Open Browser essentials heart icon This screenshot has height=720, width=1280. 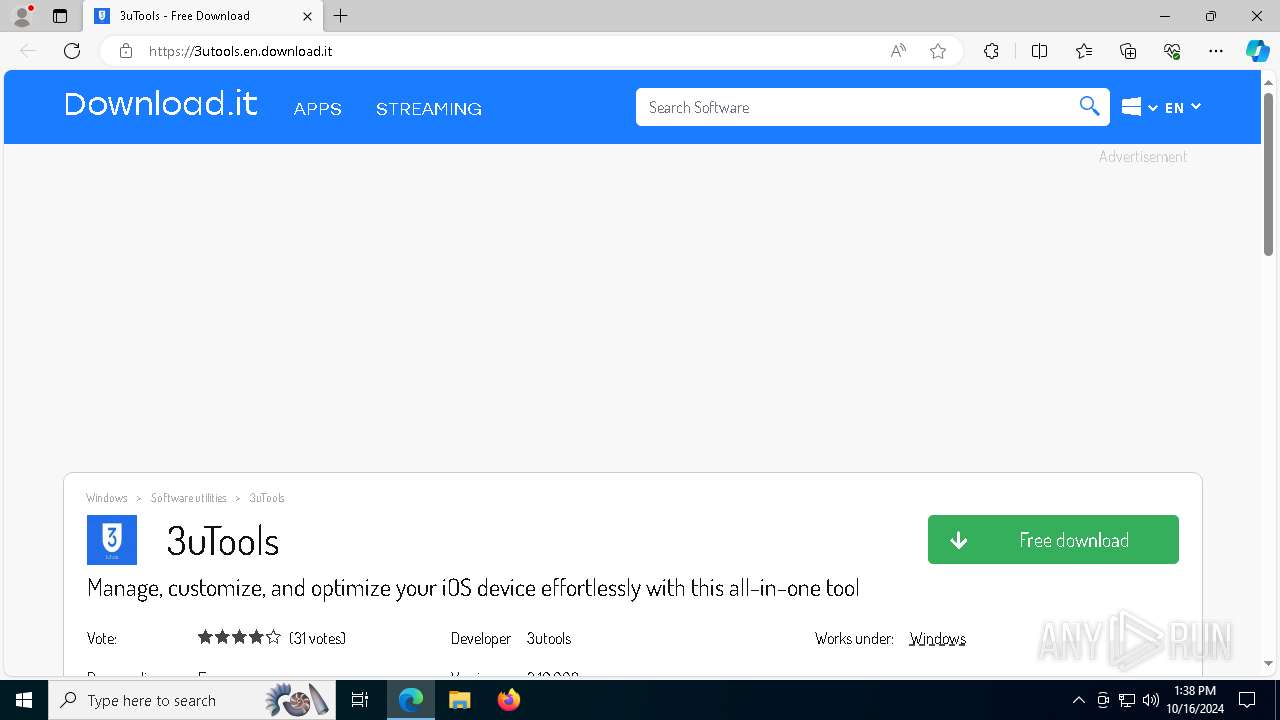coord(1172,51)
